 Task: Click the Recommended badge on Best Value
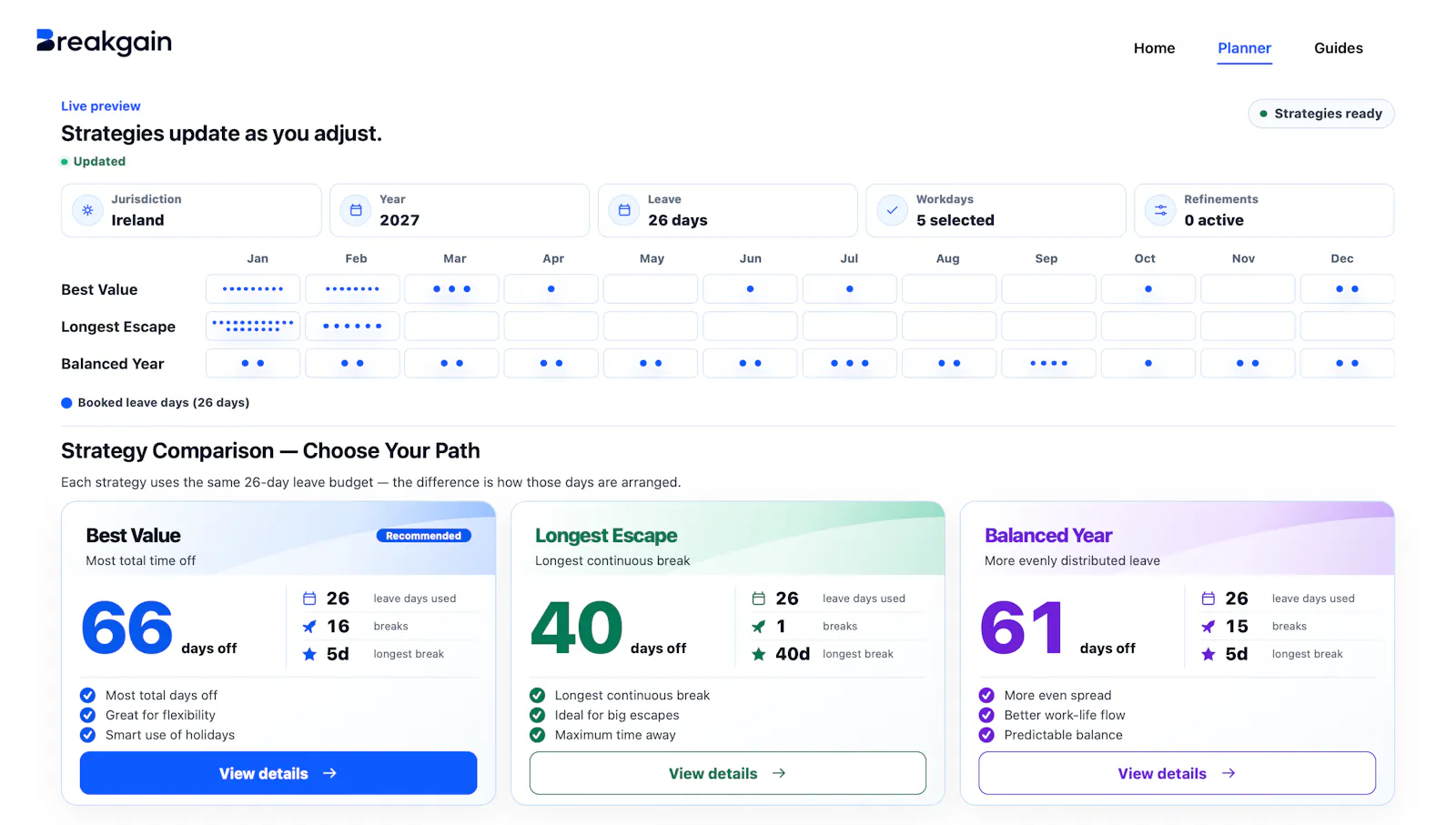coord(424,536)
